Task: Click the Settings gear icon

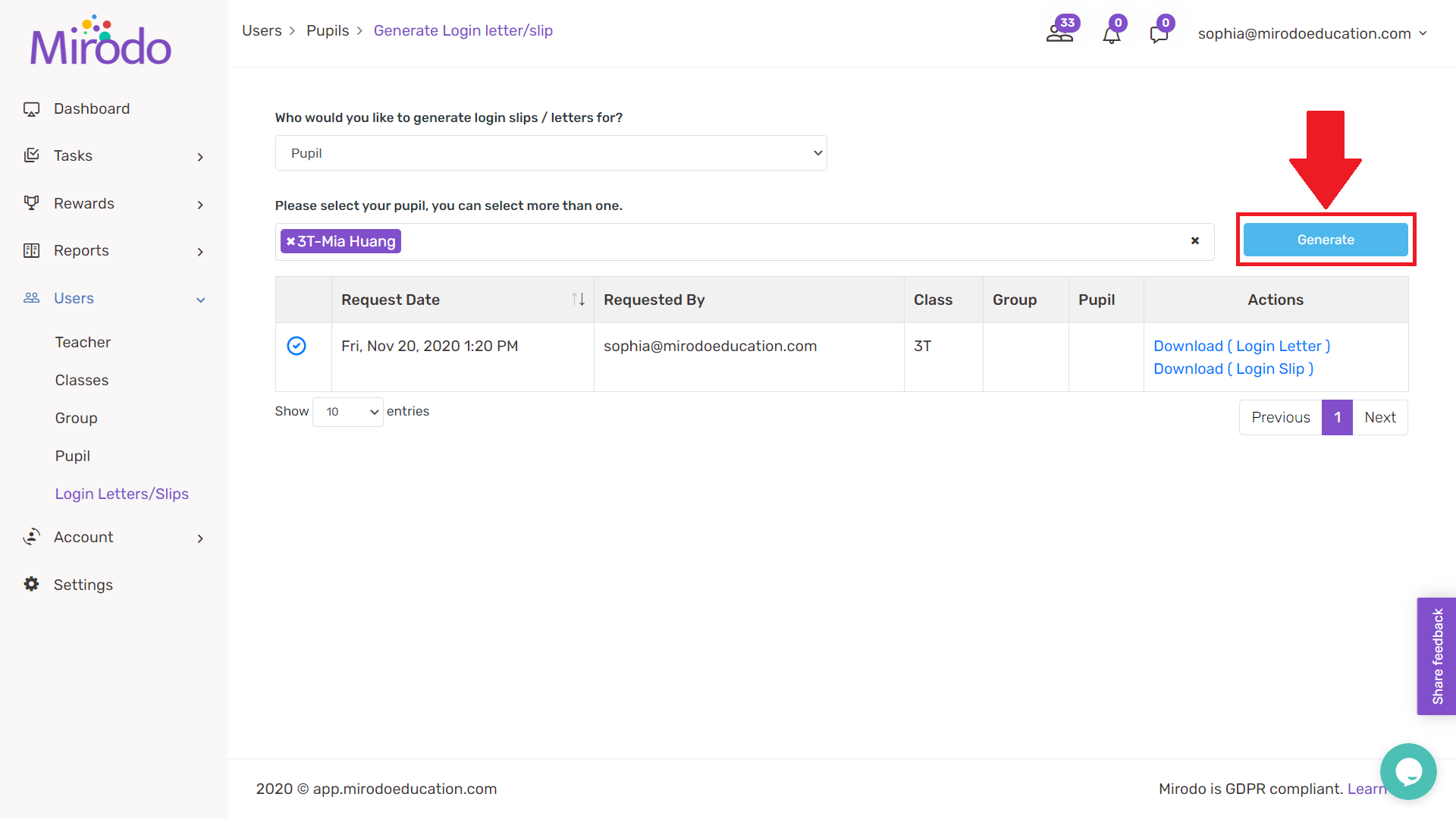Action: 31,584
